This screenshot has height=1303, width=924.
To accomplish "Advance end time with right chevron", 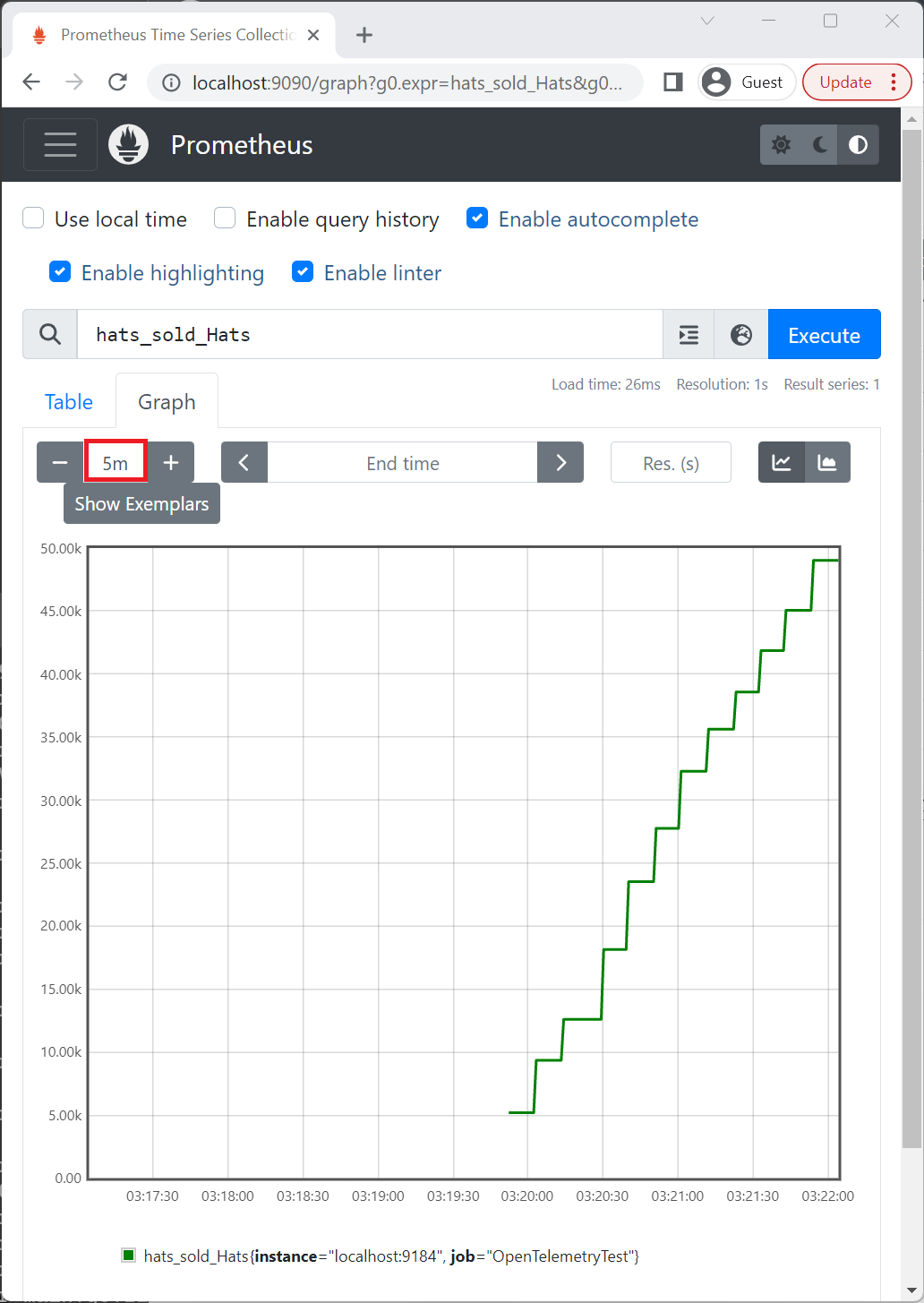I will (x=560, y=462).
